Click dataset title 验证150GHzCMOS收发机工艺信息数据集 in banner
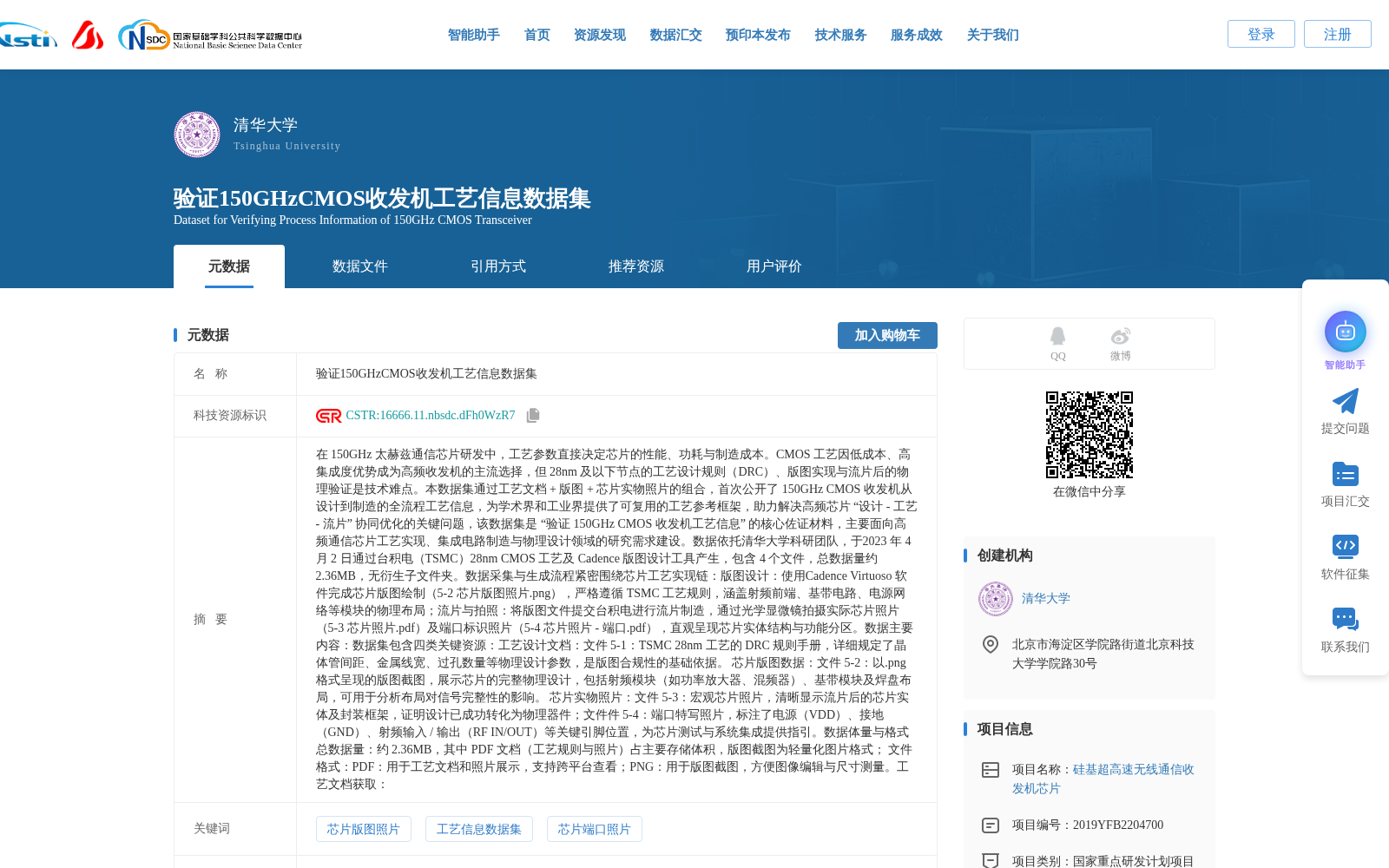The image size is (1389, 868). [x=382, y=198]
